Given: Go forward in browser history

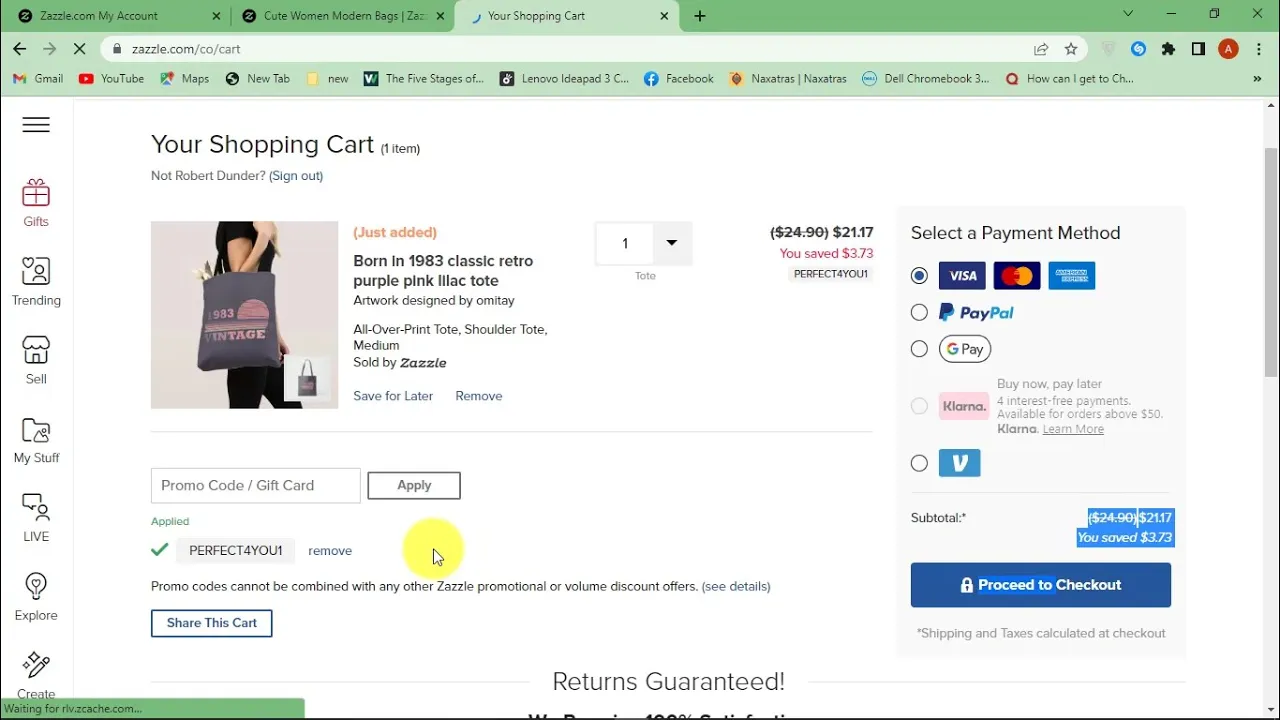Looking at the screenshot, I should click(50, 49).
